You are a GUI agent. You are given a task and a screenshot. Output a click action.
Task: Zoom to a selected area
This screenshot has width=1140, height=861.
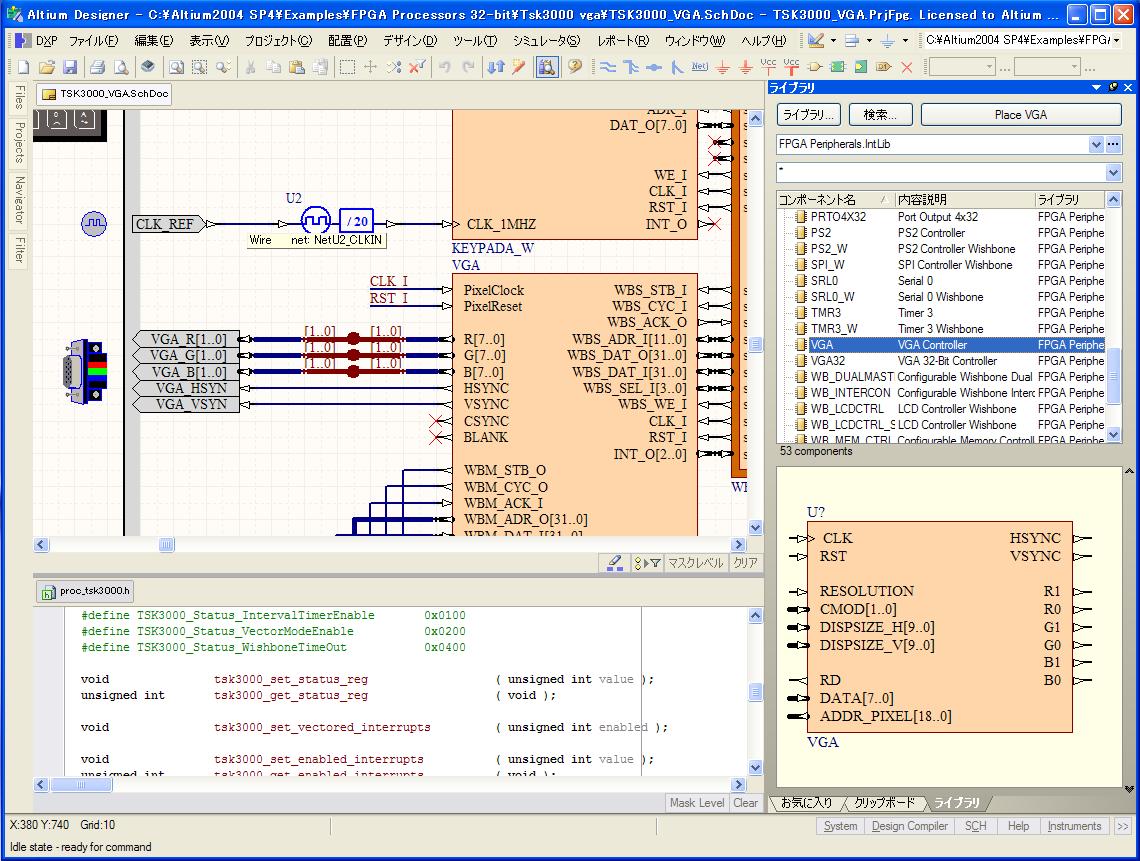(x=199, y=68)
